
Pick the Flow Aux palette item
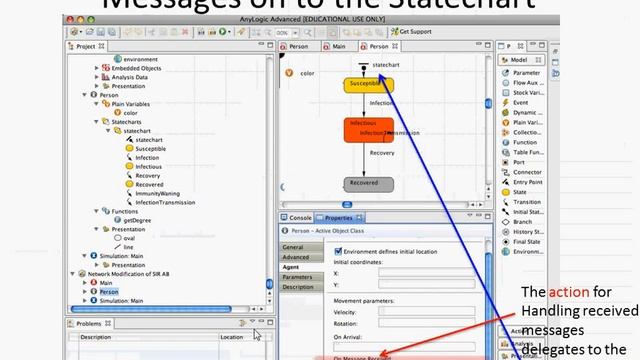(522, 83)
